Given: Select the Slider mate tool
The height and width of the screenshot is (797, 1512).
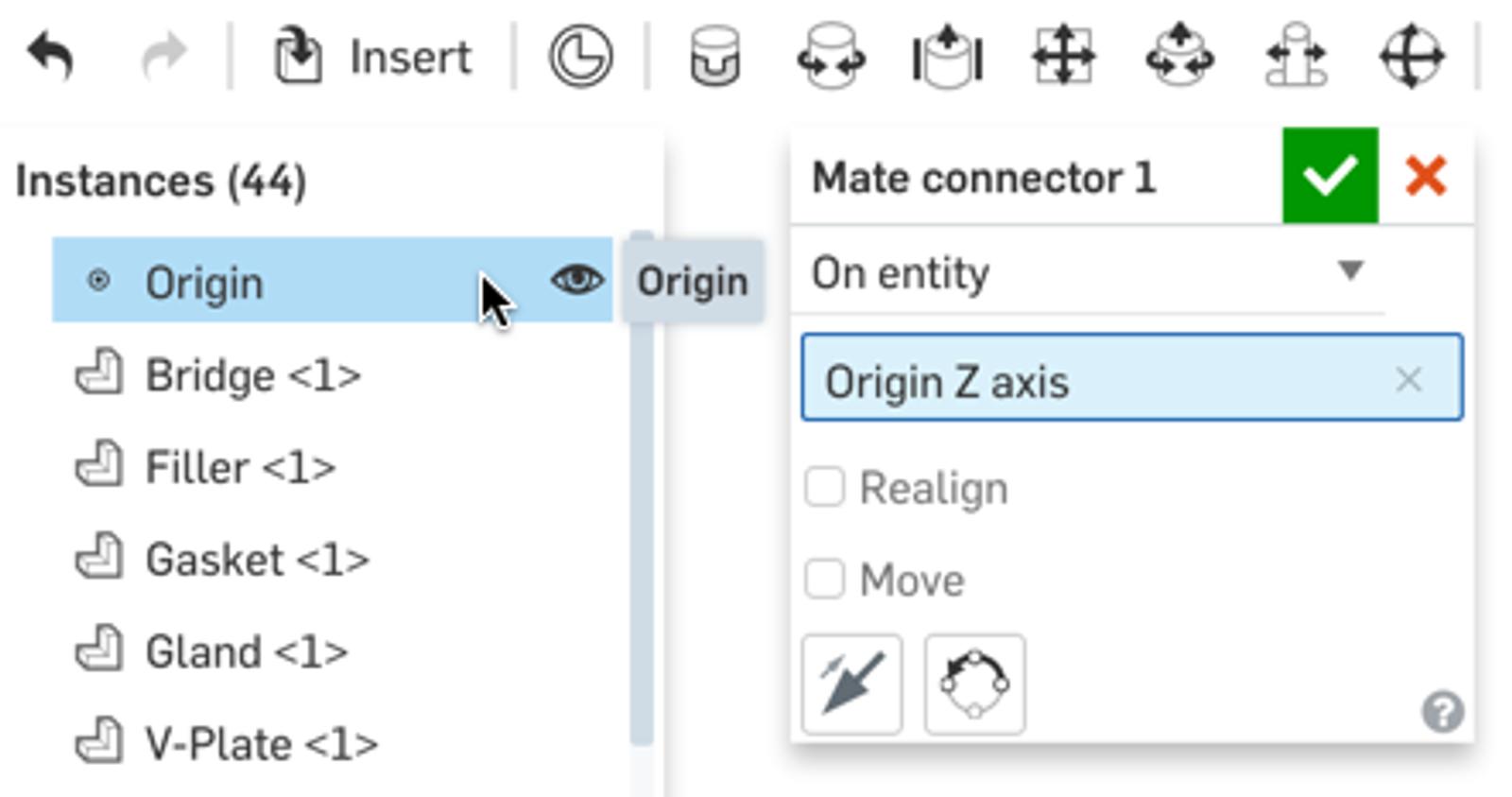Looking at the screenshot, I should (947, 57).
